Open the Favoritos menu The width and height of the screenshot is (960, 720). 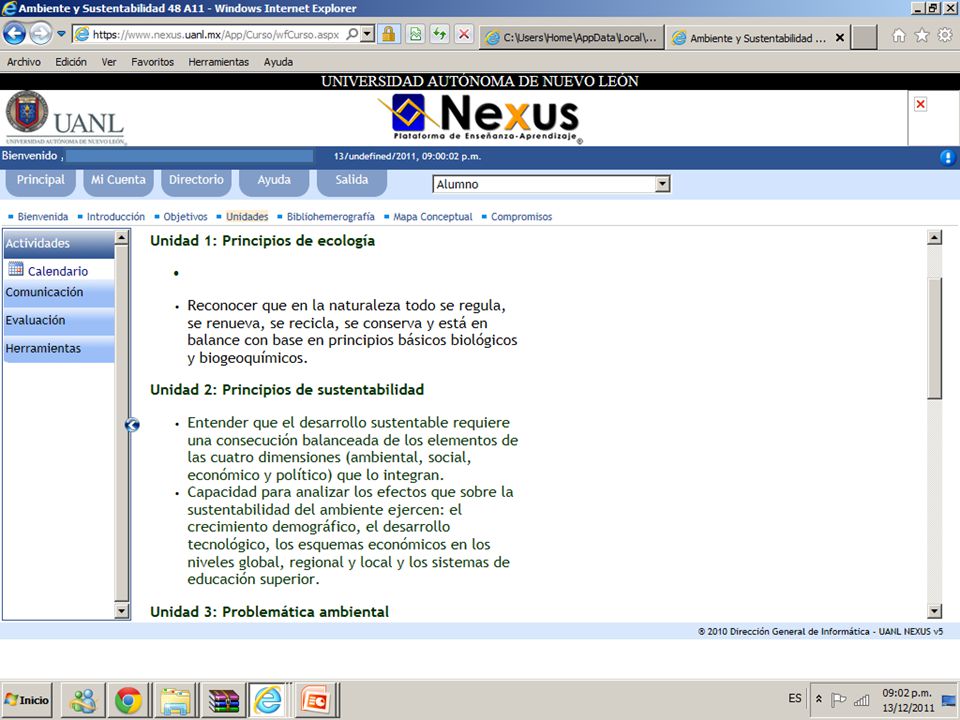click(152, 62)
